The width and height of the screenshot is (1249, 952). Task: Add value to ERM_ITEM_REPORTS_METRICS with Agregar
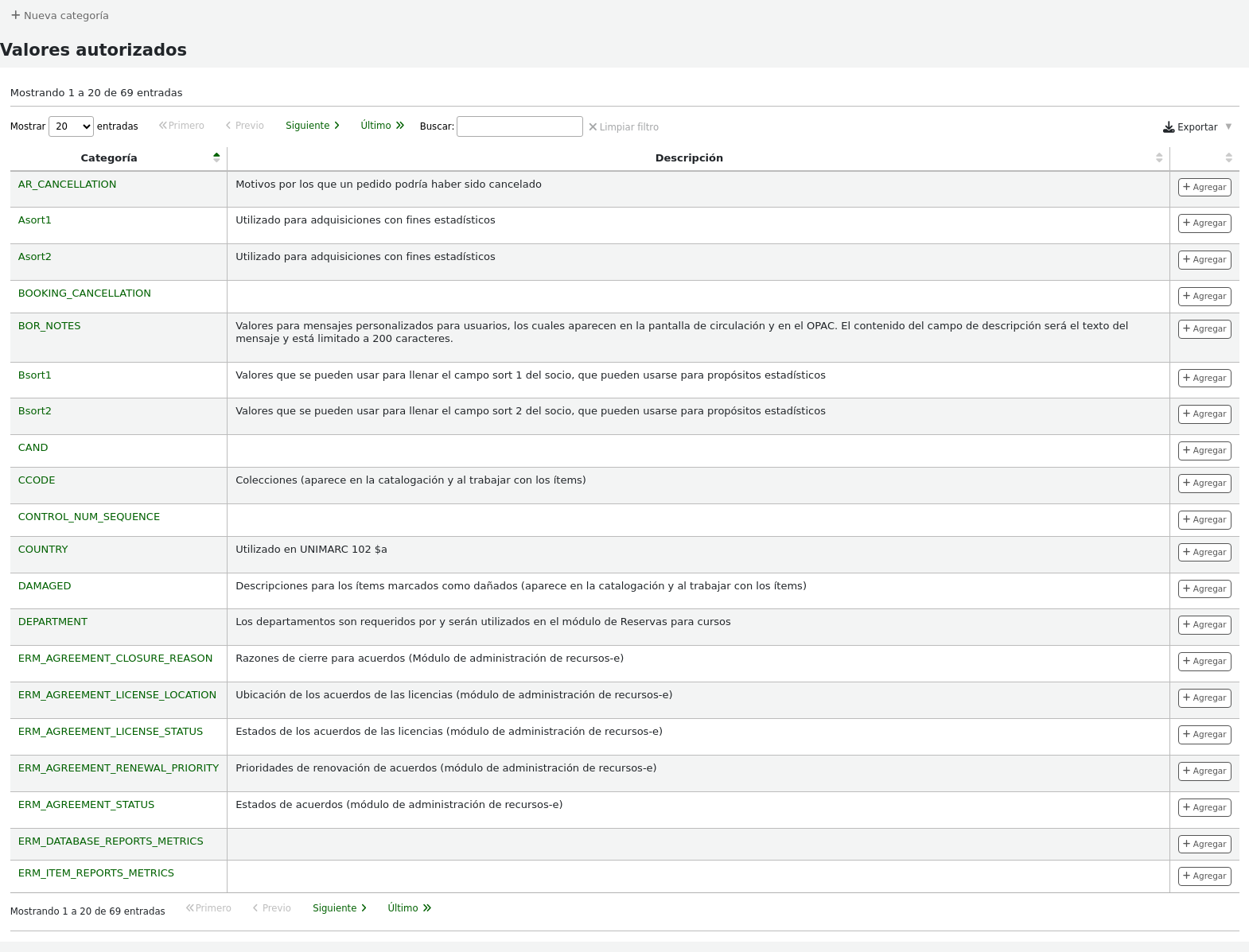coord(1204,876)
